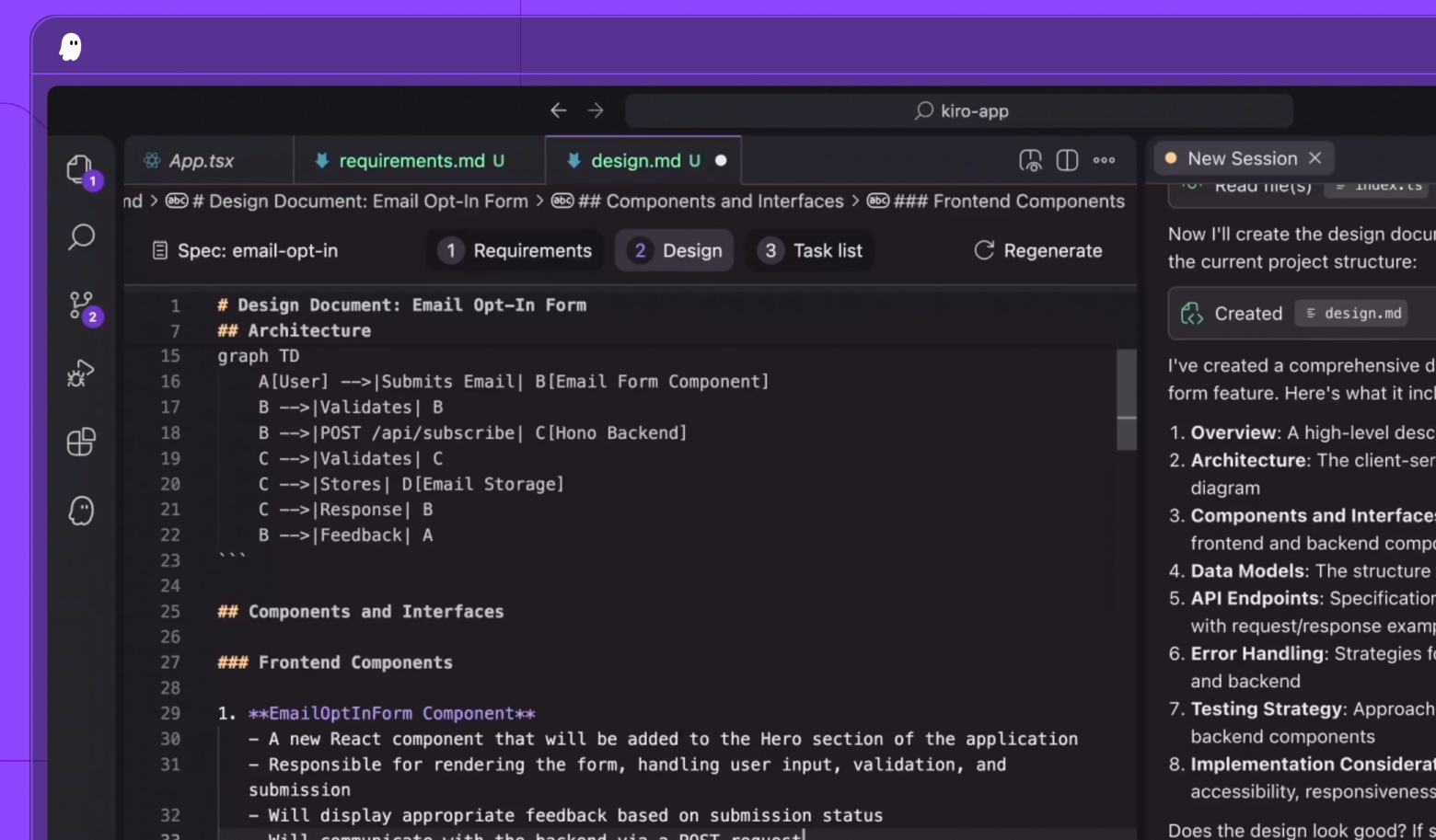Click the 'graph TD' code line

tap(259, 356)
